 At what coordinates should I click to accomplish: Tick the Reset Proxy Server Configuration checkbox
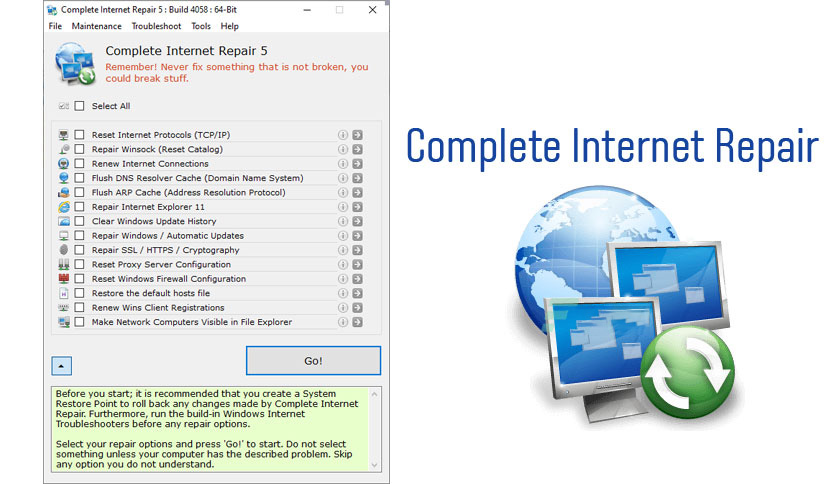(x=79, y=265)
